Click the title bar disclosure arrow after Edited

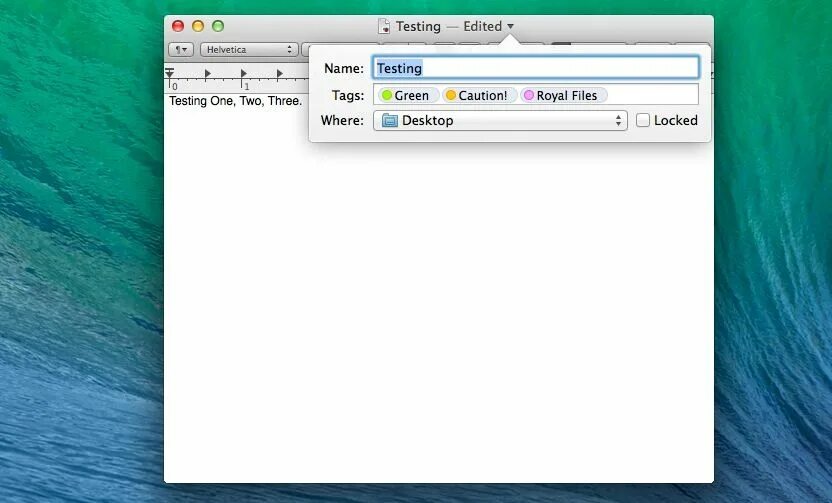[510, 26]
